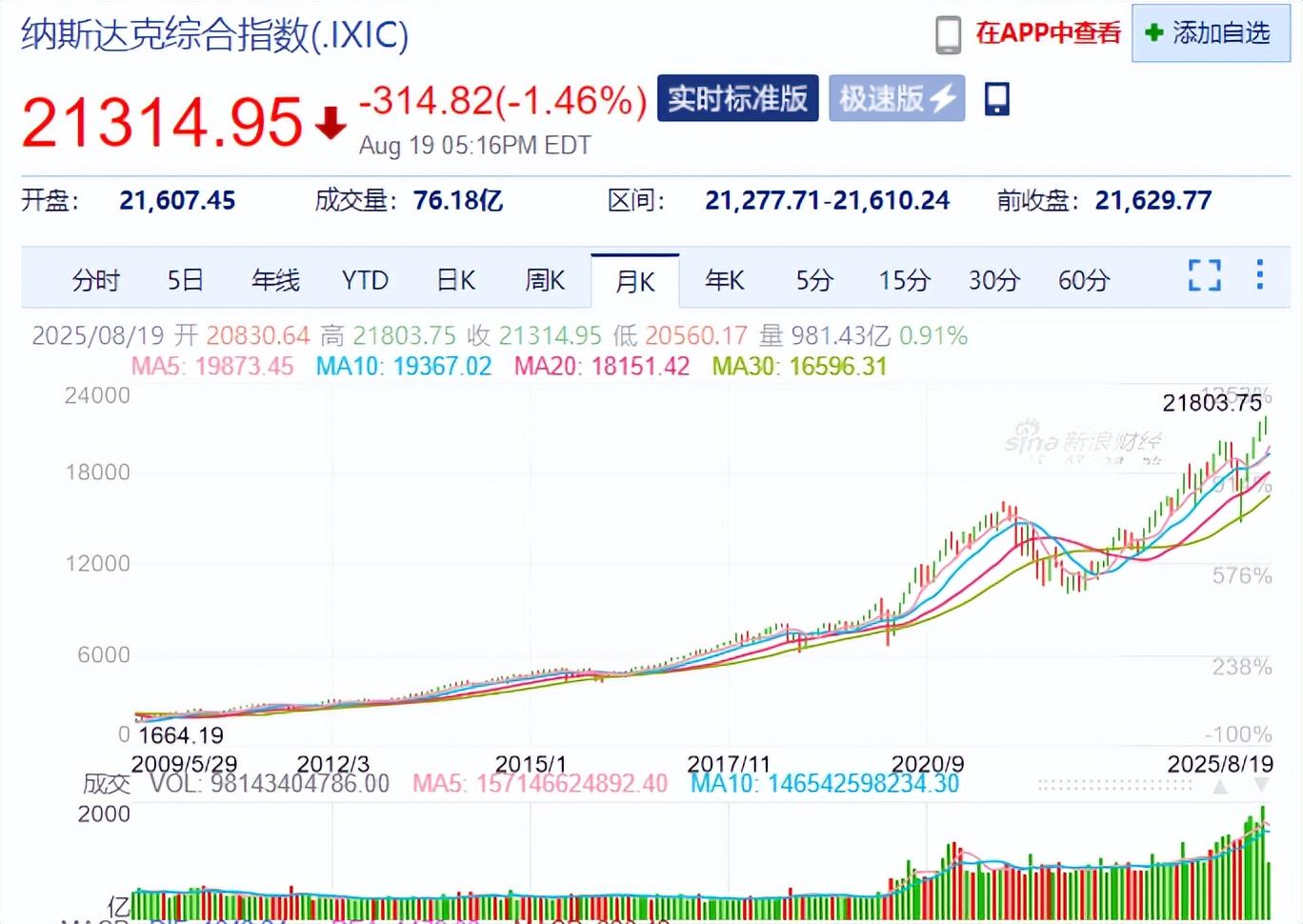Select the 5分 chart tab
Image resolution: width=1303 pixels, height=924 pixels.
(x=814, y=280)
